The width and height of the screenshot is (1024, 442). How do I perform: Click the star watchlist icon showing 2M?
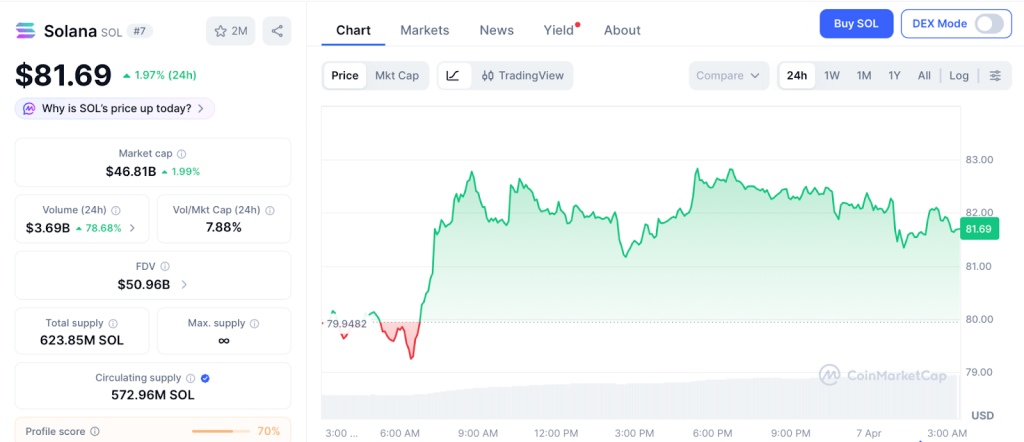coord(230,31)
